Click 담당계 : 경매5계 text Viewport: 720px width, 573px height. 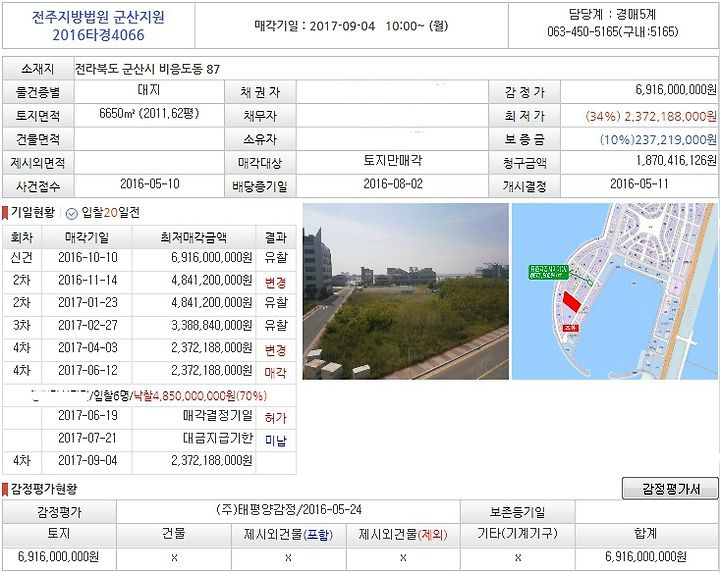(x=613, y=15)
